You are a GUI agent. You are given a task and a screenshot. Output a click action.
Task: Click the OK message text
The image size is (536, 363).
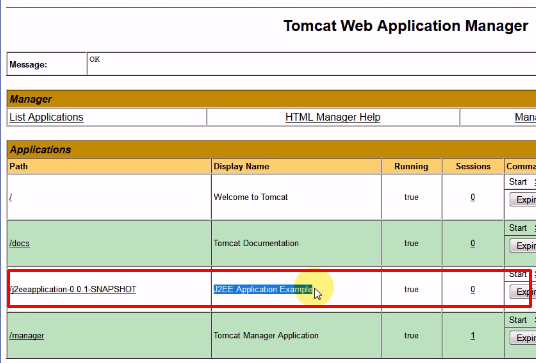(x=95, y=59)
